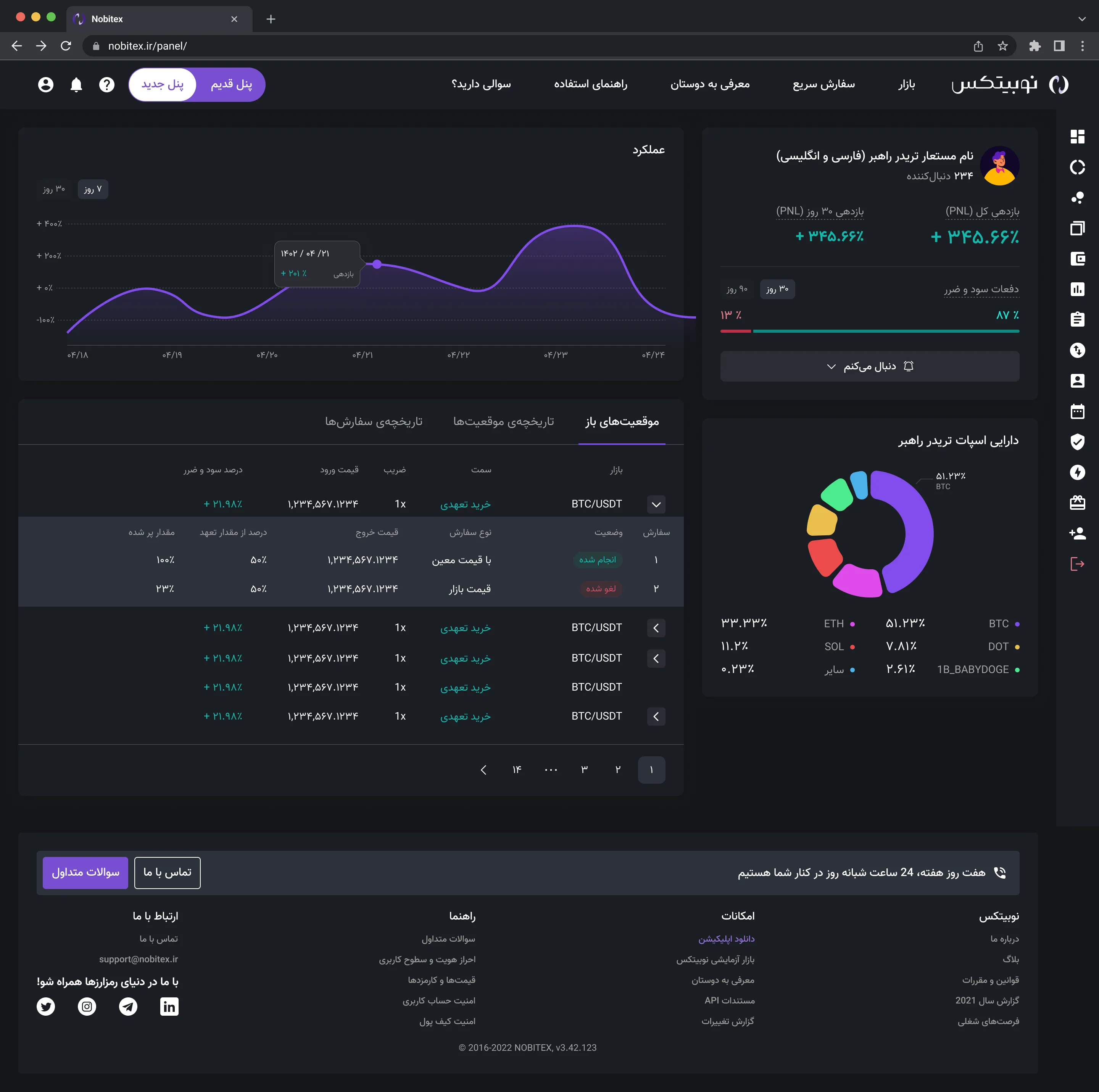Open the مستندات API footer link
Image resolution: width=1099 pixels, height=1092 pixels.
pyautogui.click(x=730, y=1001)
